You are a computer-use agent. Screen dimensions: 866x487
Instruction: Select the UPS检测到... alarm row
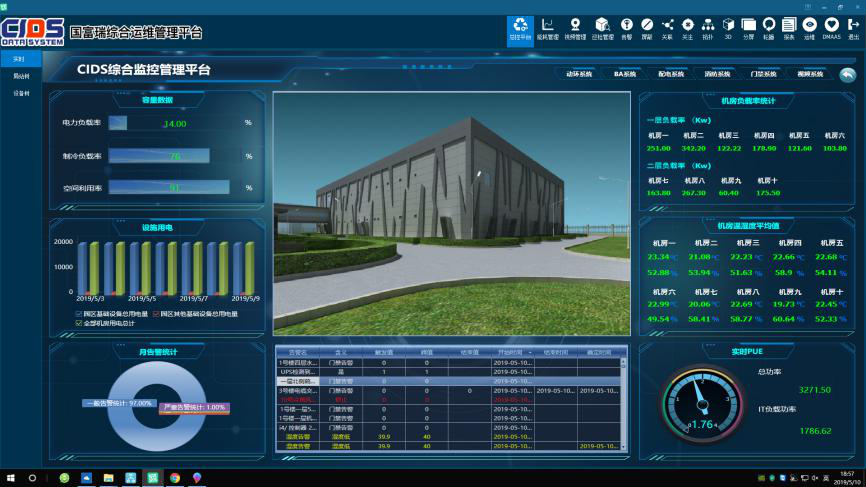coord(448,372)
